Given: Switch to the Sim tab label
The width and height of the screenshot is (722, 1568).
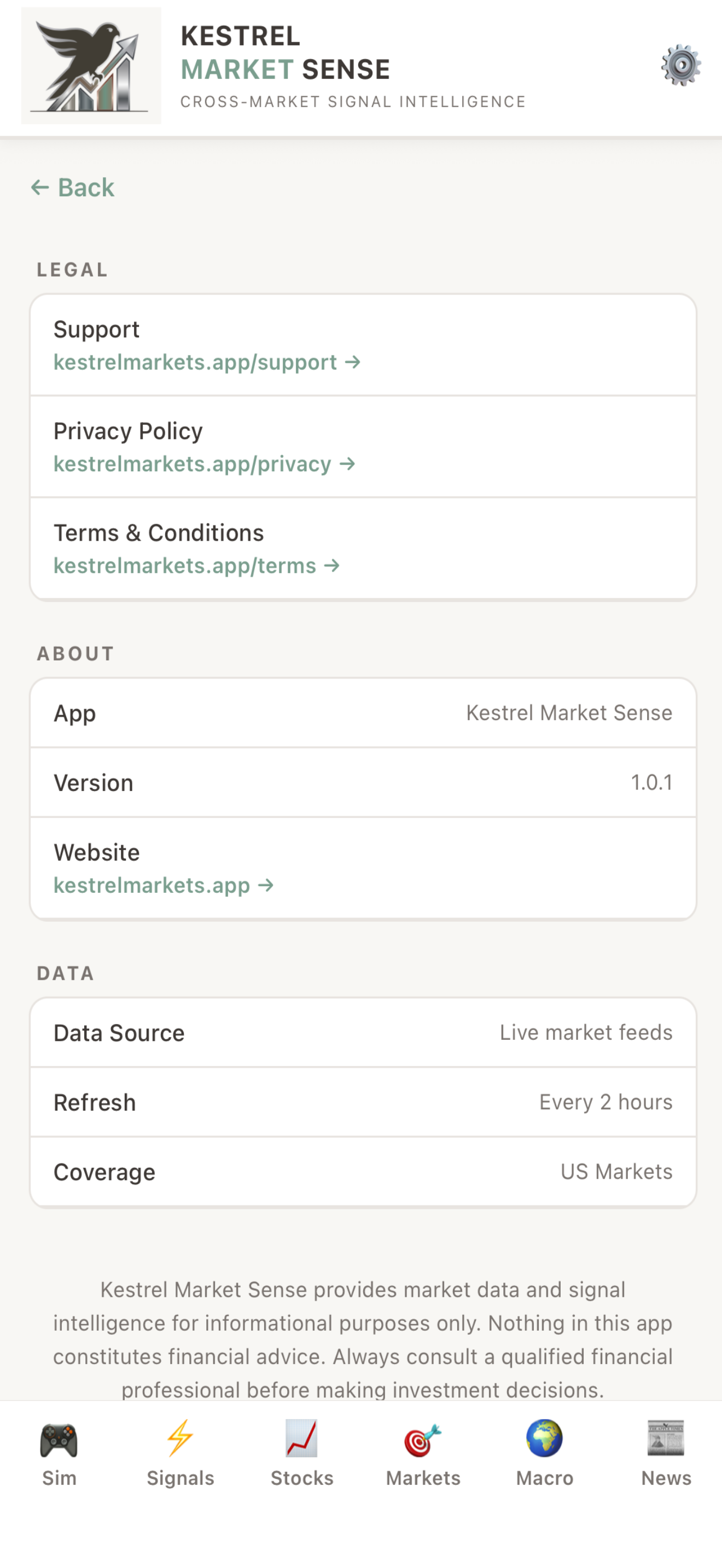Looking at the screenshot, I should (x=59, y=1478).
